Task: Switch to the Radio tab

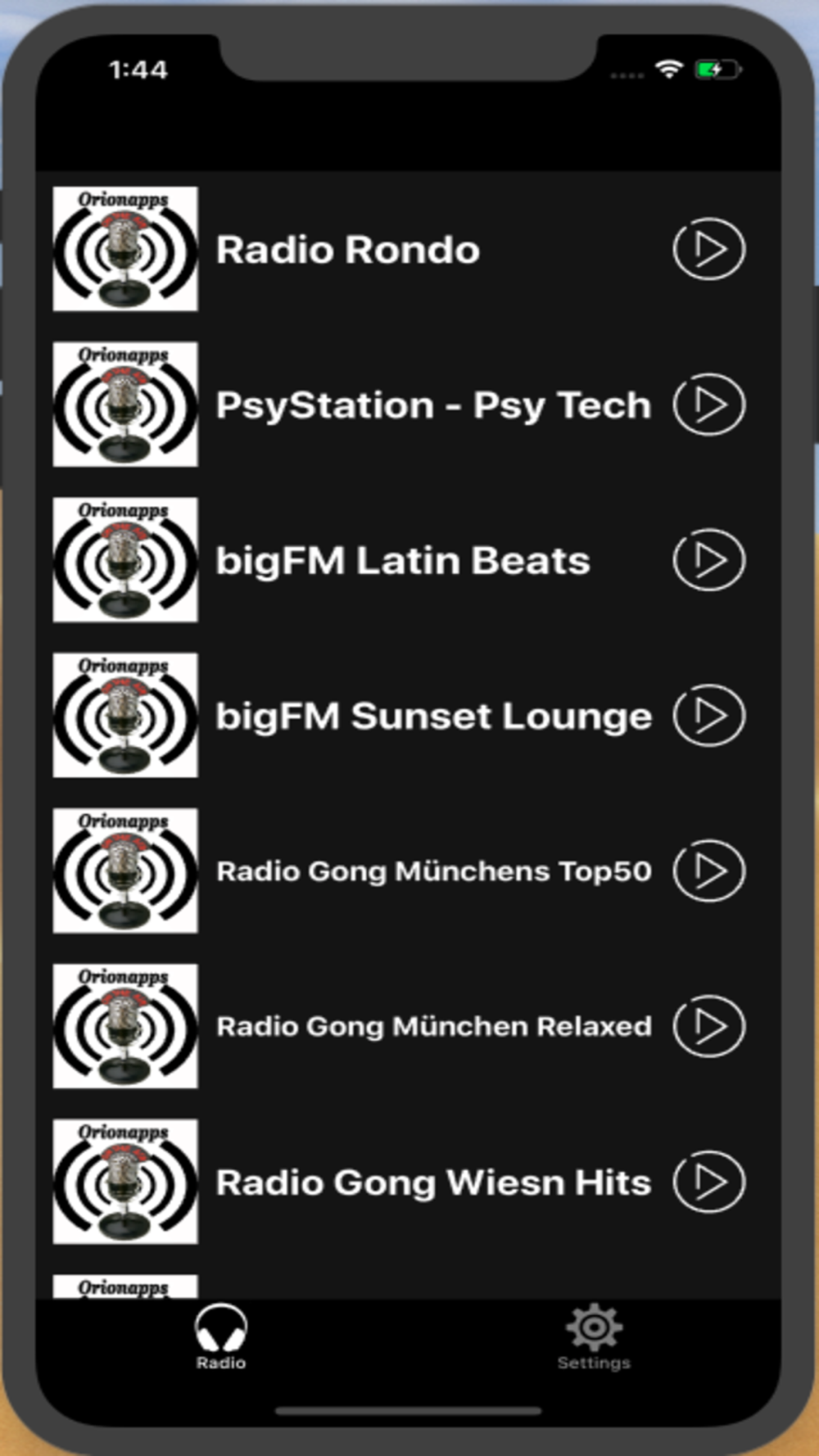Action: coord(221,1338)
